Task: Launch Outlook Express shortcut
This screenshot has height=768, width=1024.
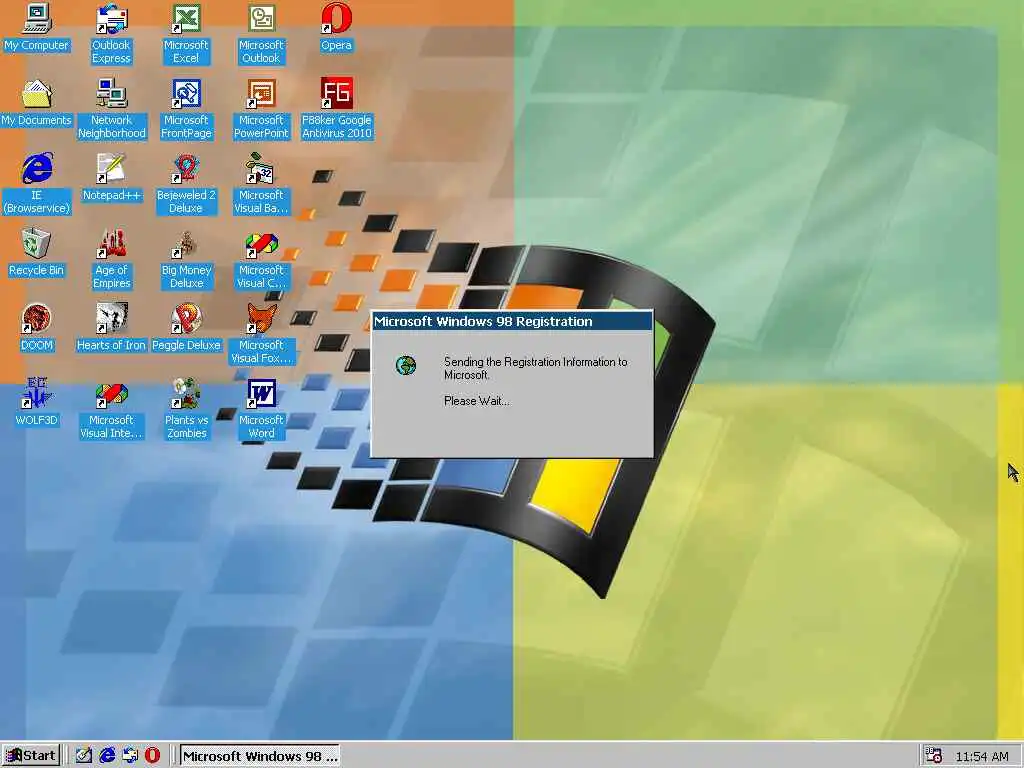Action: point(111,34)
